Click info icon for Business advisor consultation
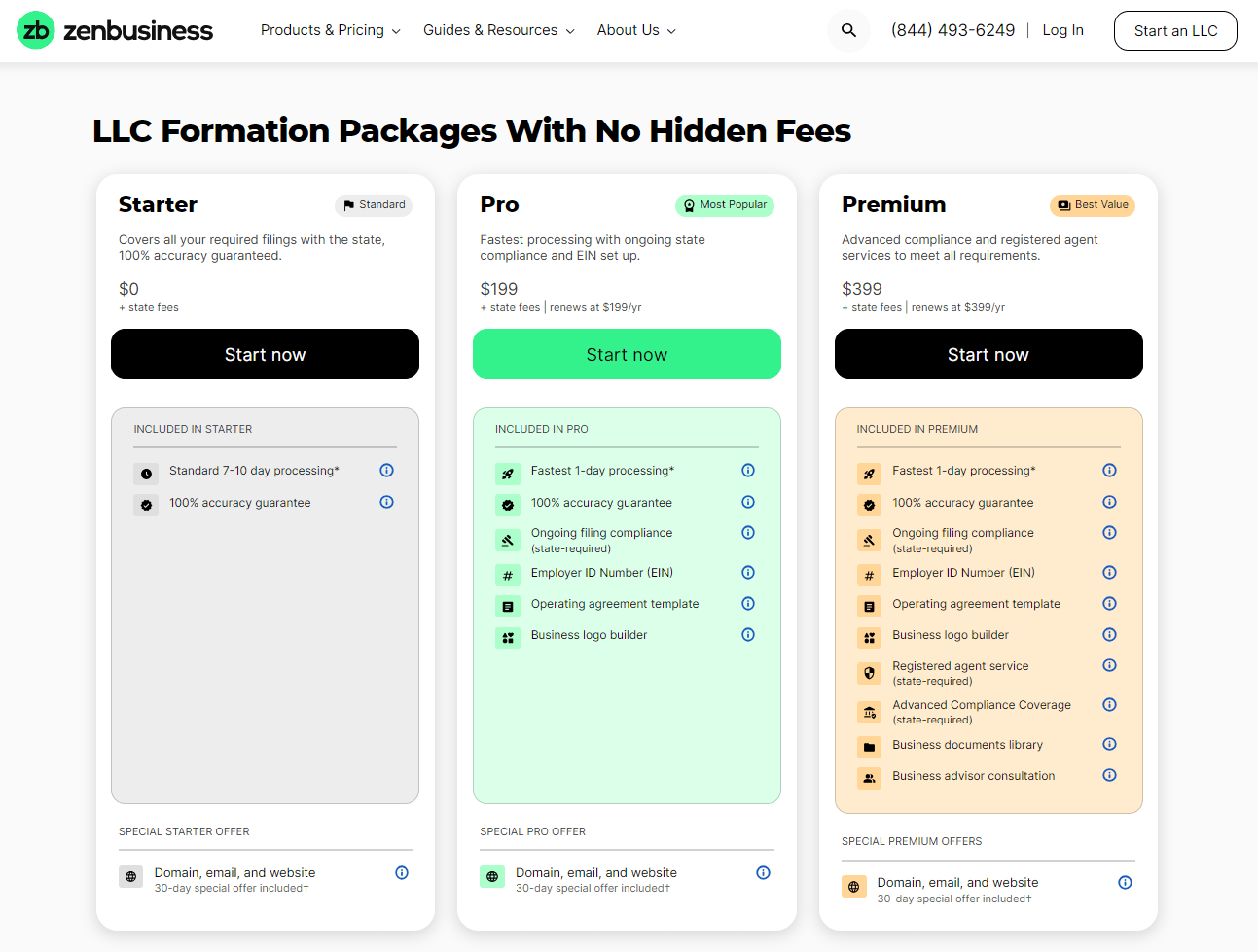Image resolution: width=1258 pixels, height=952 pixels. coord(1109,775)
